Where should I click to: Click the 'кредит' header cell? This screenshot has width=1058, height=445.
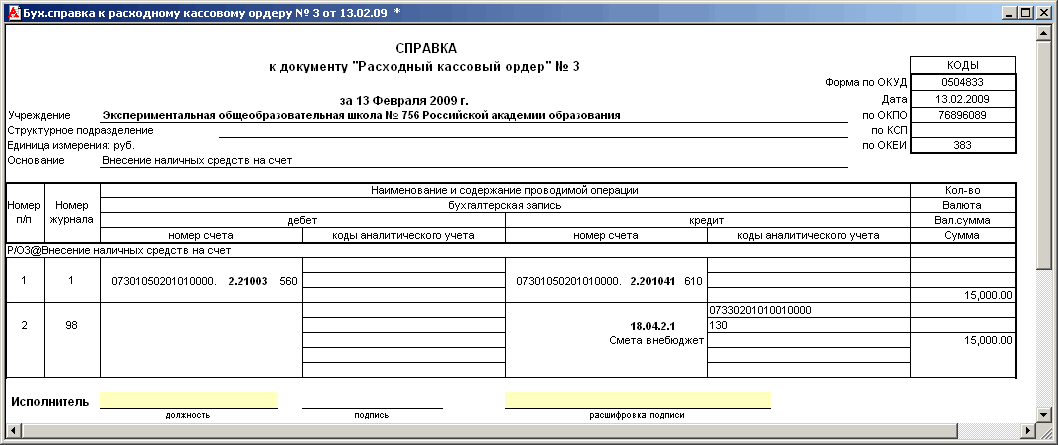tap(708, 220)
